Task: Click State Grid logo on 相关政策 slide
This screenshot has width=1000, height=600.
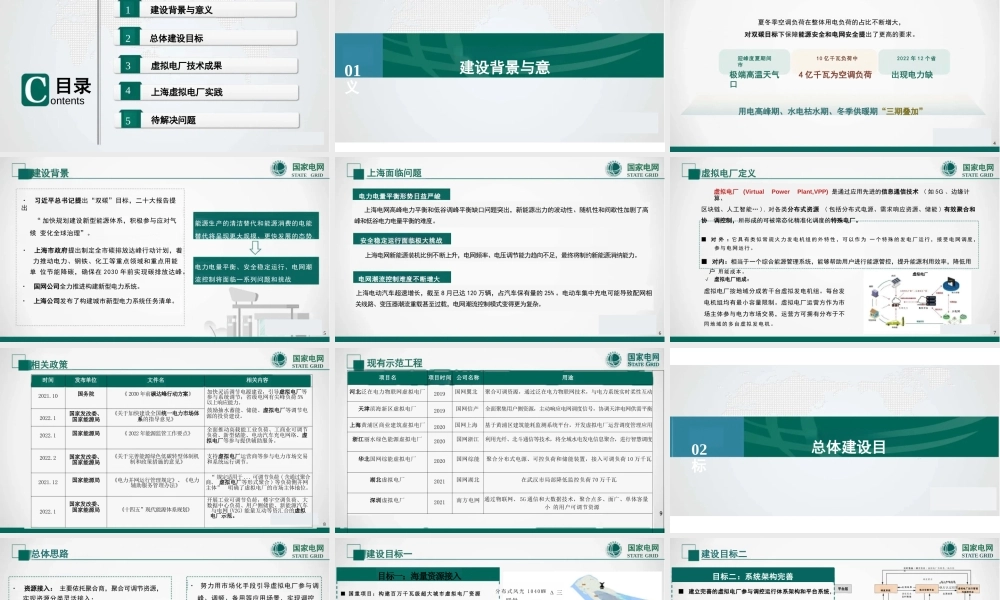Action: [x=298, y=360]
